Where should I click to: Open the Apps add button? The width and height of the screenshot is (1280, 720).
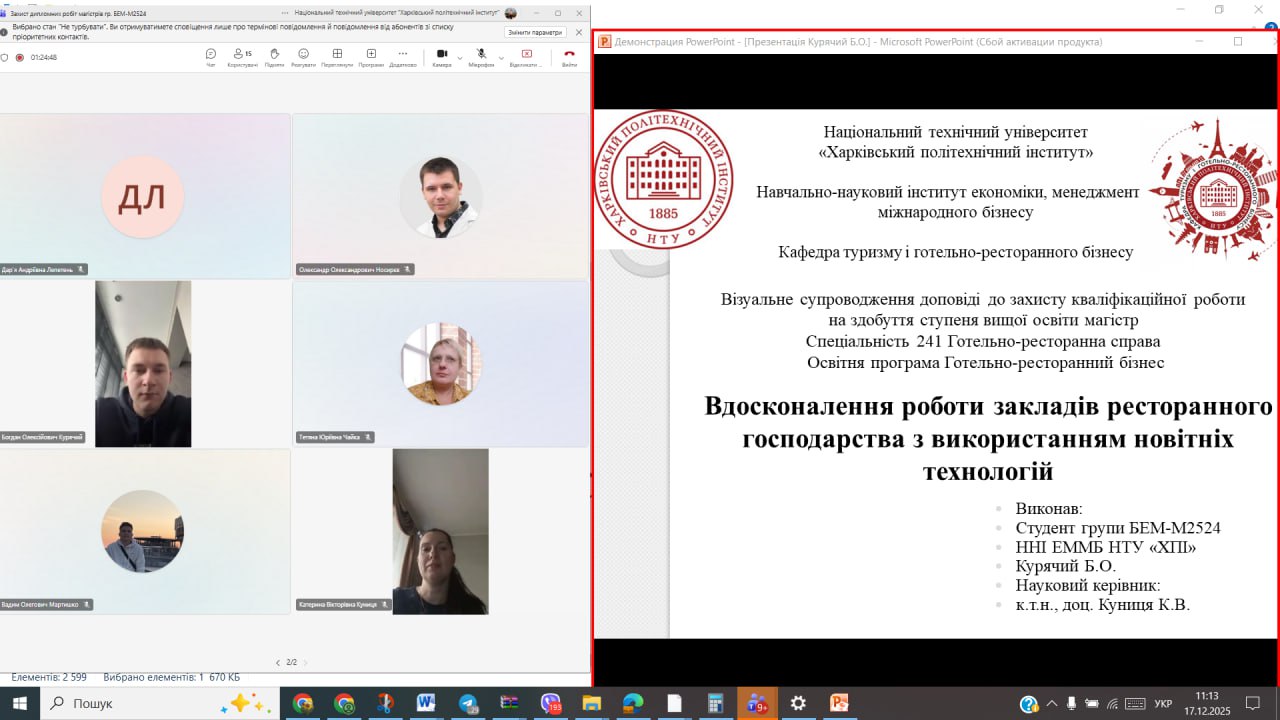coord(371,56)
